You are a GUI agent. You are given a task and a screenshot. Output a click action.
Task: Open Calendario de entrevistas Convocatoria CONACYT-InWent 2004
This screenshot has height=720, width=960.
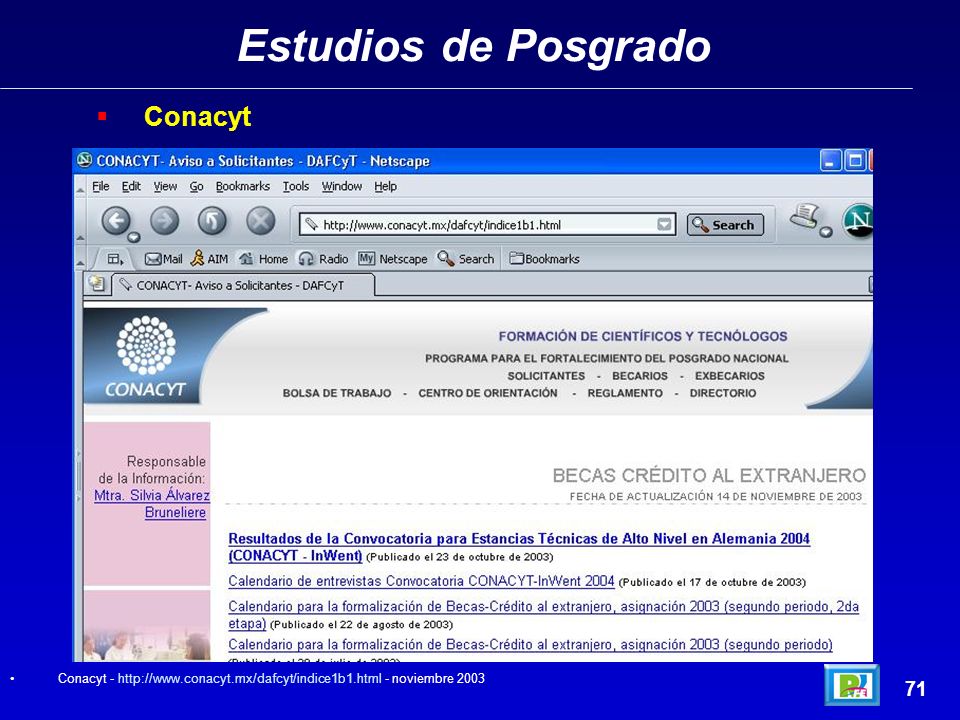coord(421,581)
